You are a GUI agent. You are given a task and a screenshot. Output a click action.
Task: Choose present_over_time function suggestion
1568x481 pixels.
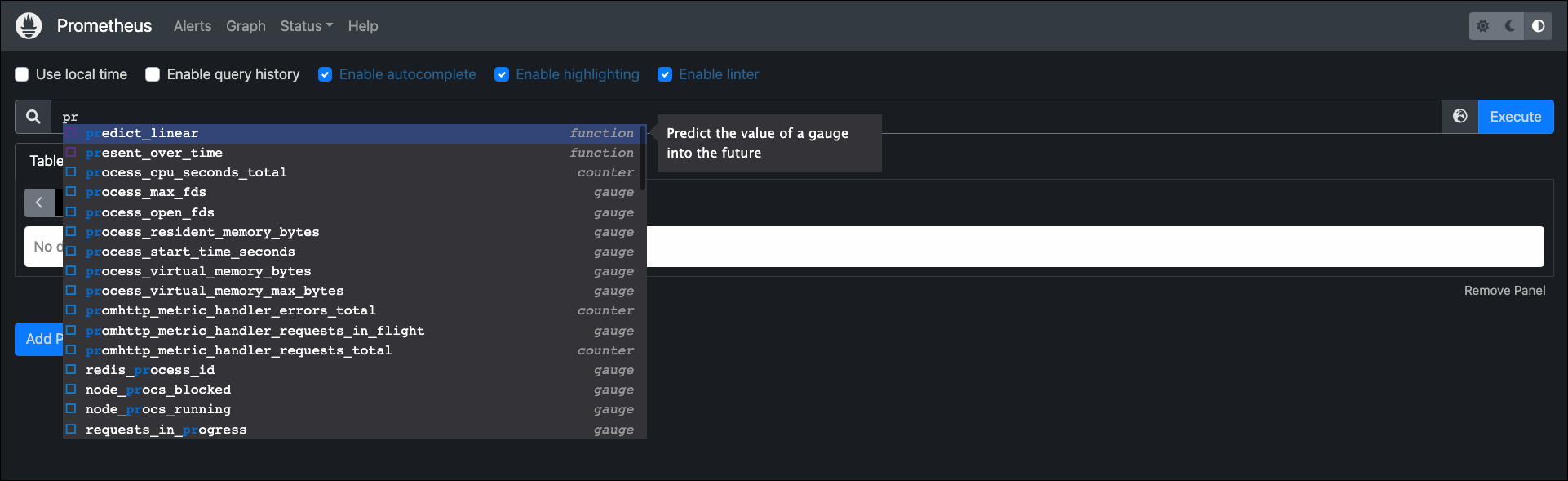(355, 153)
